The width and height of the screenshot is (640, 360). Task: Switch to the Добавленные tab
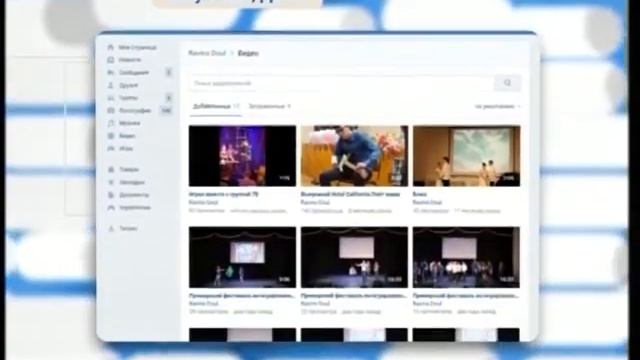[216, 106]
